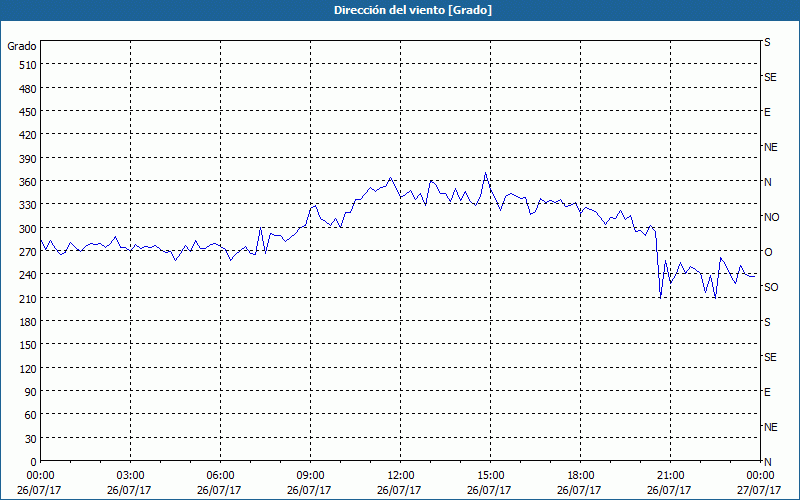Click the 510 value on the degree axis

click(28, 65)
